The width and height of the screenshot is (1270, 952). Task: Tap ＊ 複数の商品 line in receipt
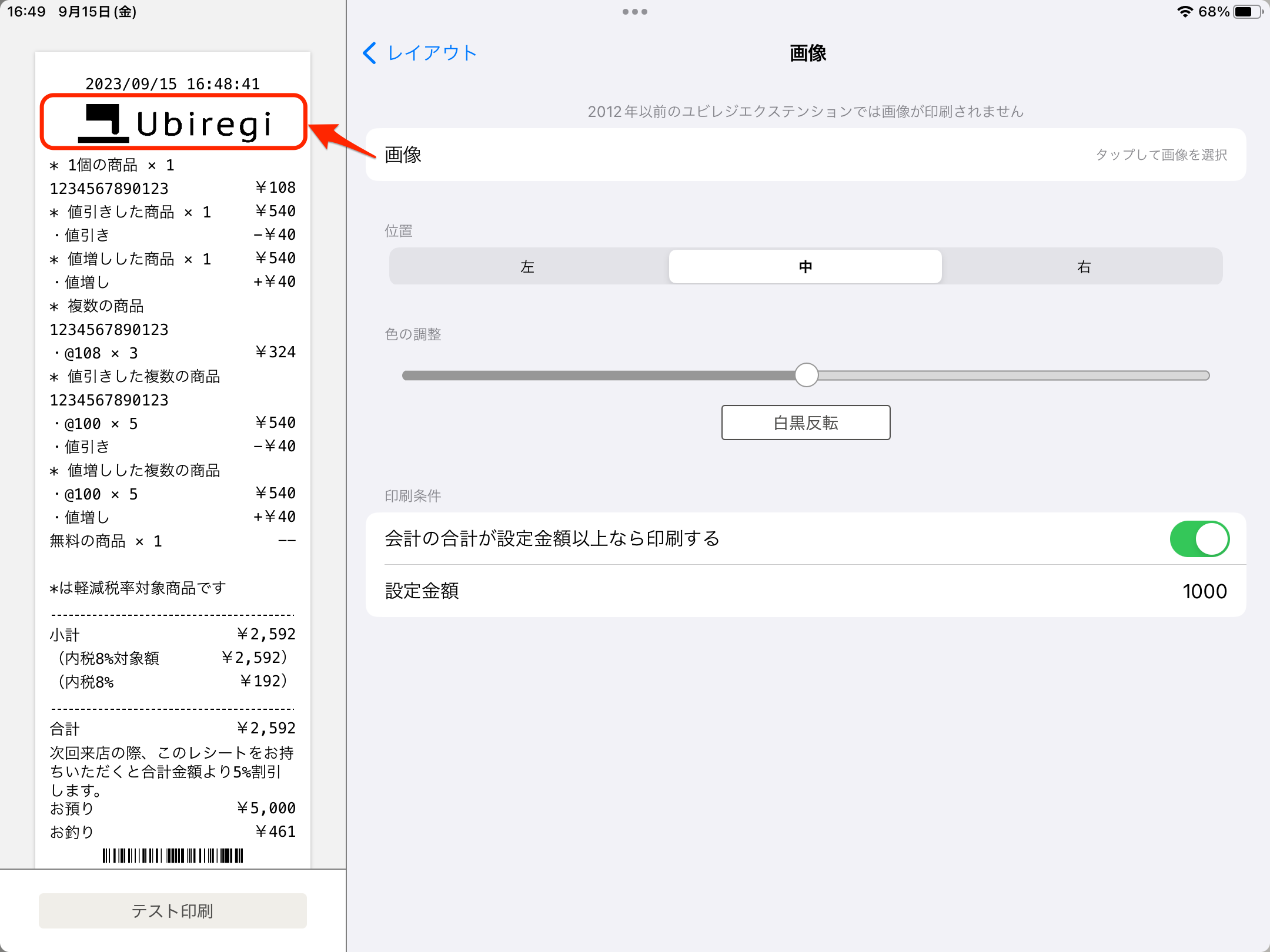pos(97,306)
